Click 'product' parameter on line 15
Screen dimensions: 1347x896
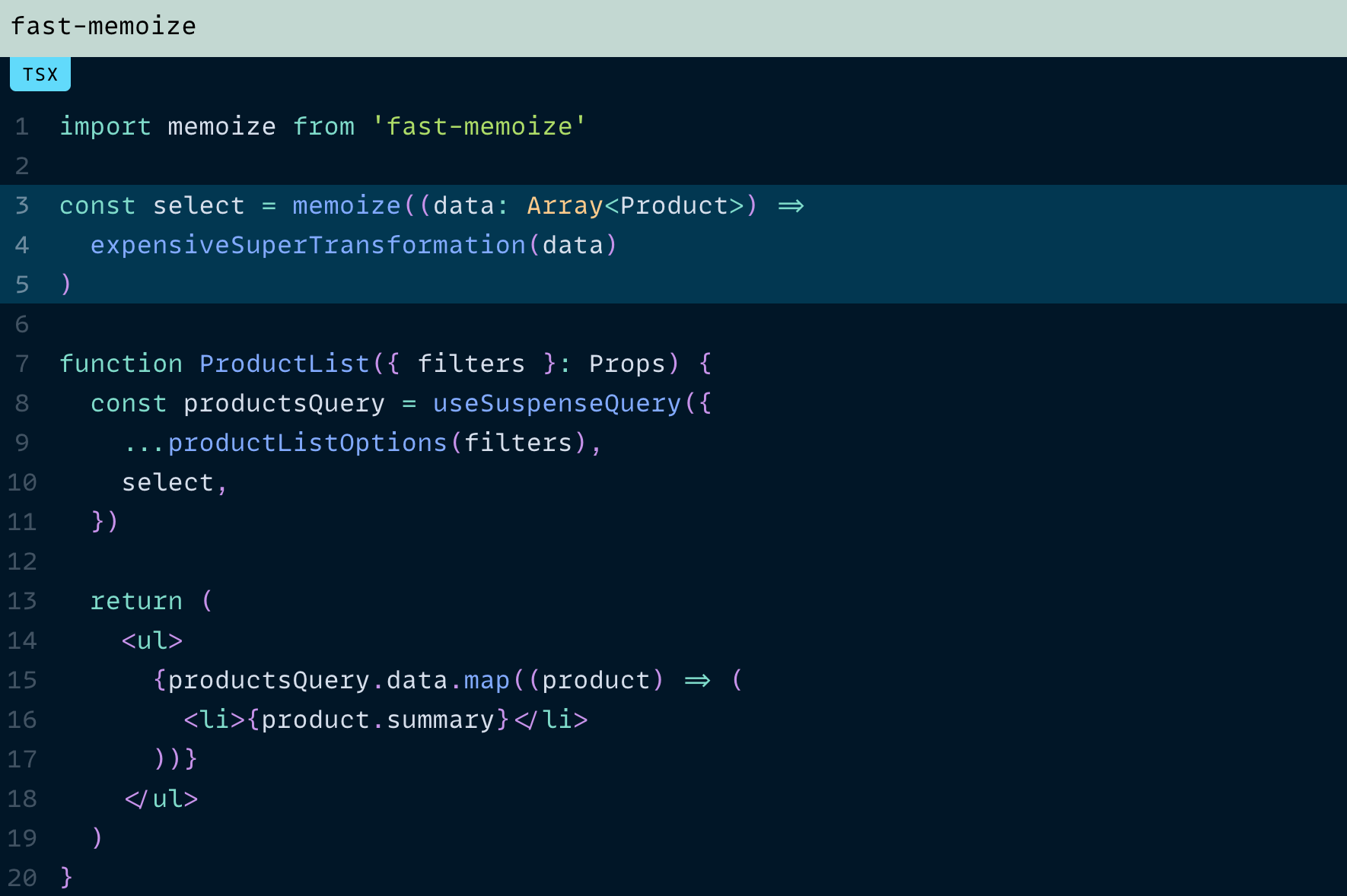pos(596,680)
